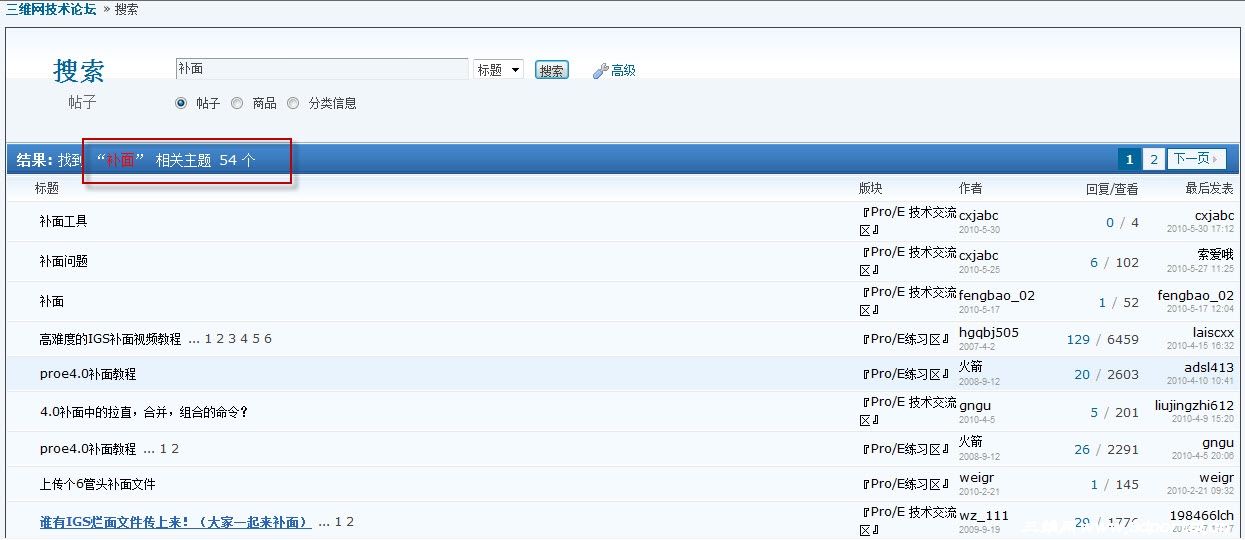Jump to page 6 of 高难度的IGS补面视频教程
Screen dimensions: 1245x540
[268, 339]
